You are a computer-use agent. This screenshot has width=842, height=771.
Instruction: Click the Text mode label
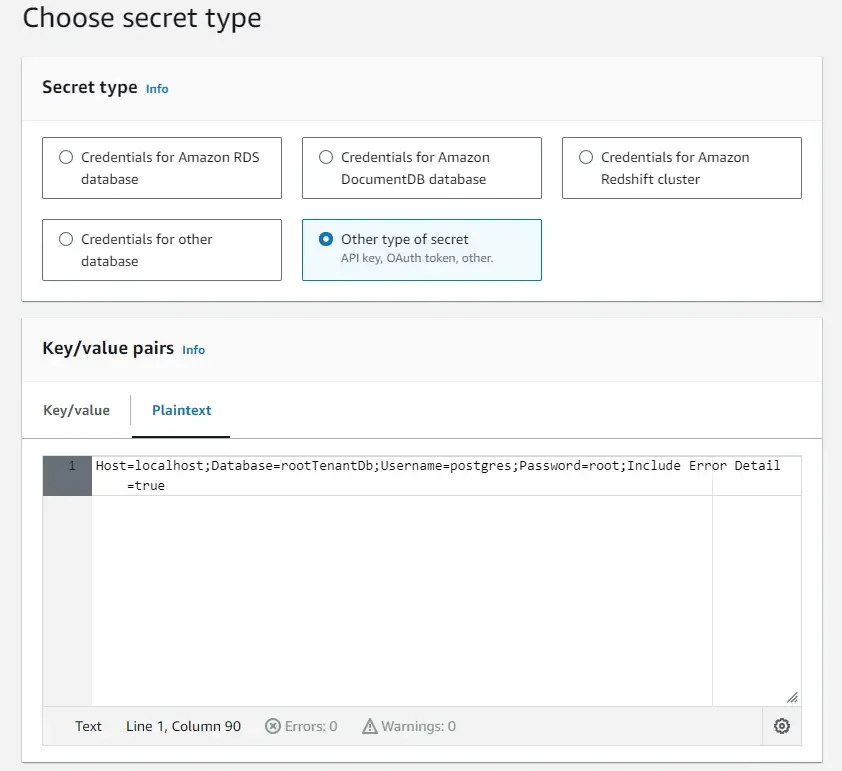[x=88, y=726]
